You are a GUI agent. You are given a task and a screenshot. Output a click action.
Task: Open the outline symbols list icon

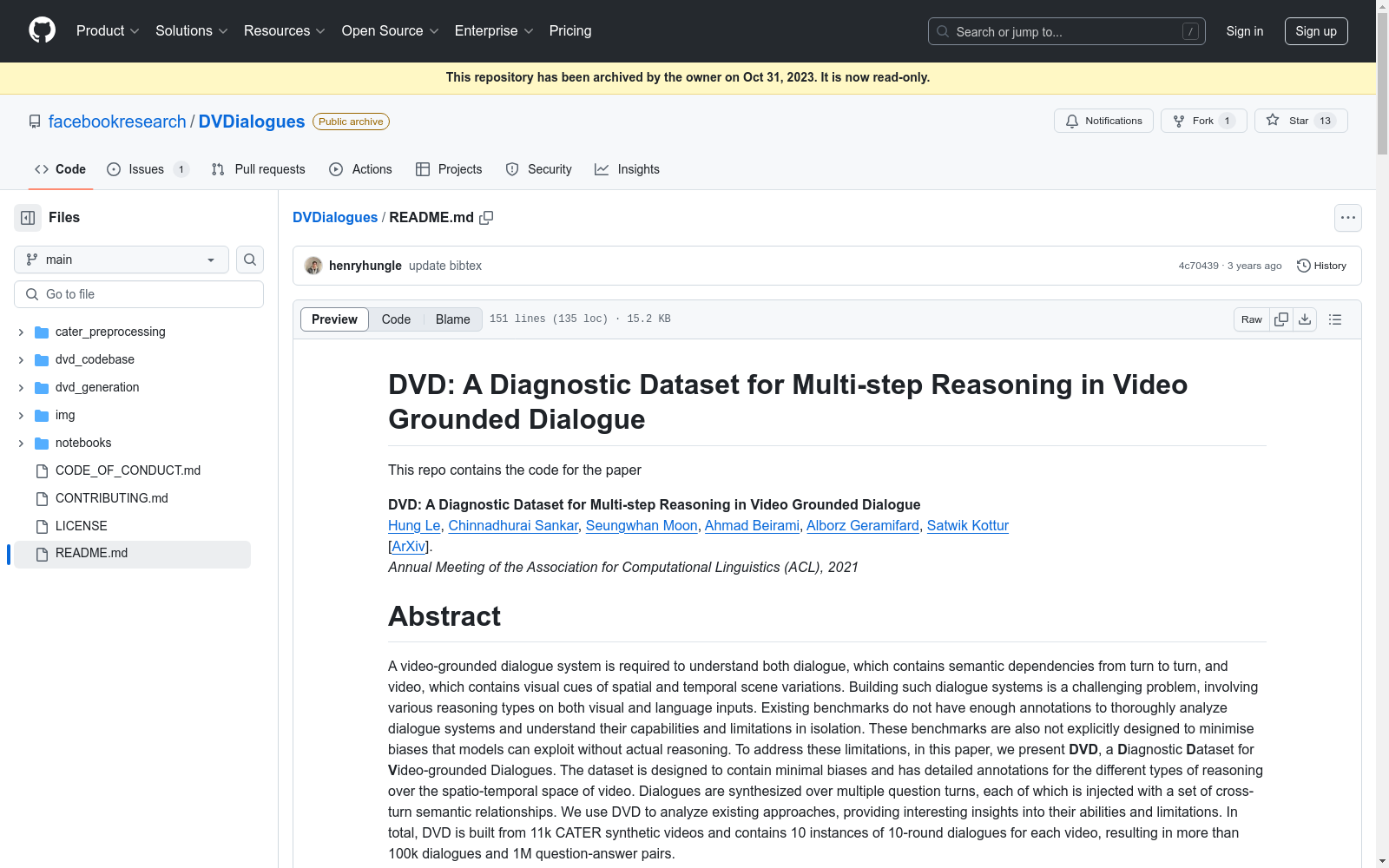pos(1335,319)
